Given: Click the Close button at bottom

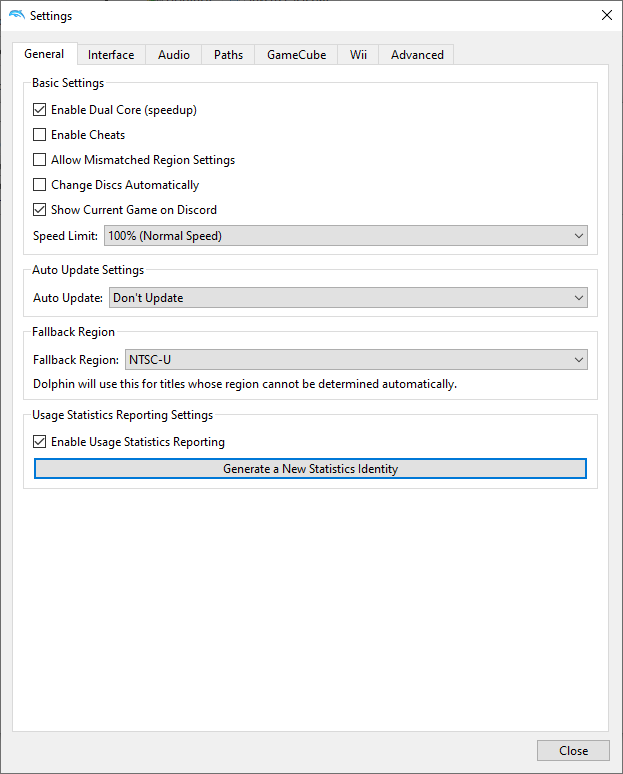Looking at the screenshot, I should point(573,751).
